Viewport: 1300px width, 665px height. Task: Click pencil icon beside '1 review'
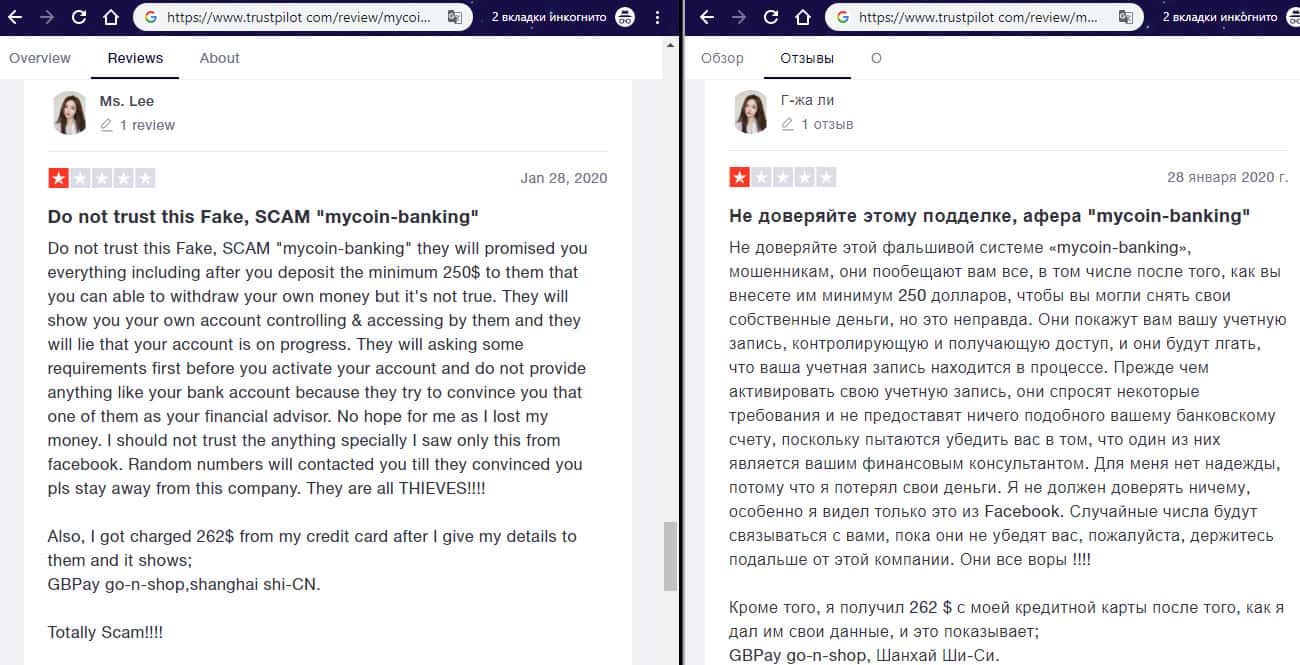click(106, 125)
